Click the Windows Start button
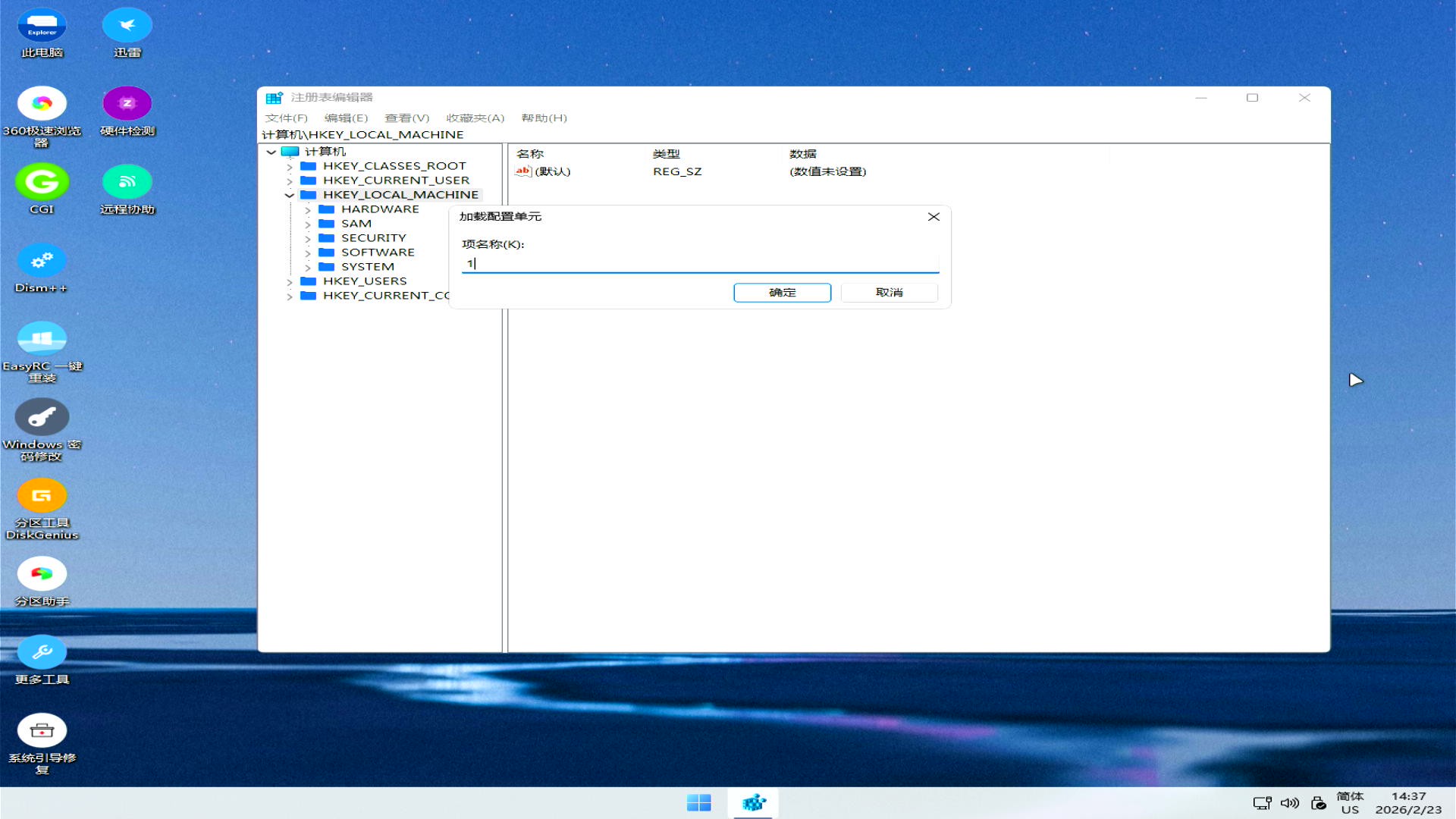This screenshot has width=1456, height=819. point(698,802)
